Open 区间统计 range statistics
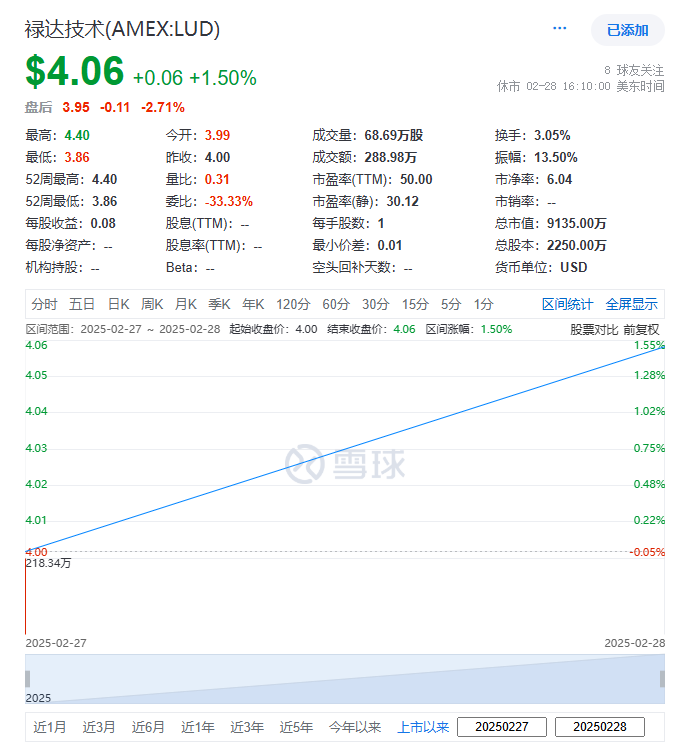The height and width of the screenshot is (751, 689). pos(567,304)
